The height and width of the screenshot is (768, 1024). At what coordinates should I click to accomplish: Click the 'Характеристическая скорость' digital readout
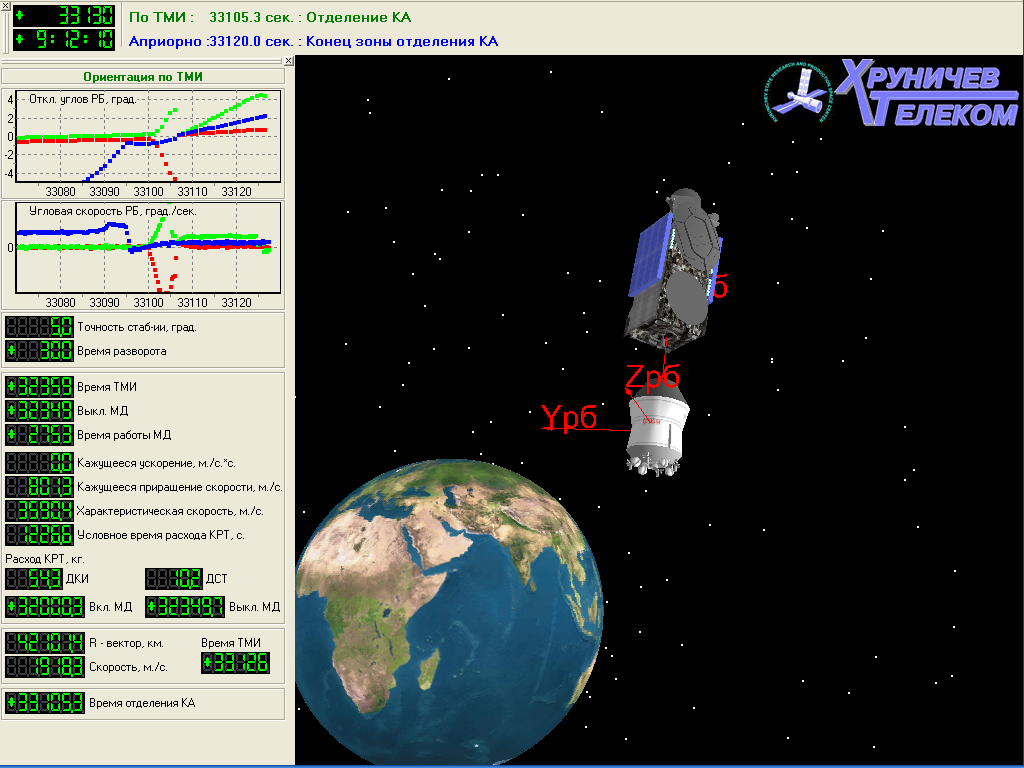(40, 511)
